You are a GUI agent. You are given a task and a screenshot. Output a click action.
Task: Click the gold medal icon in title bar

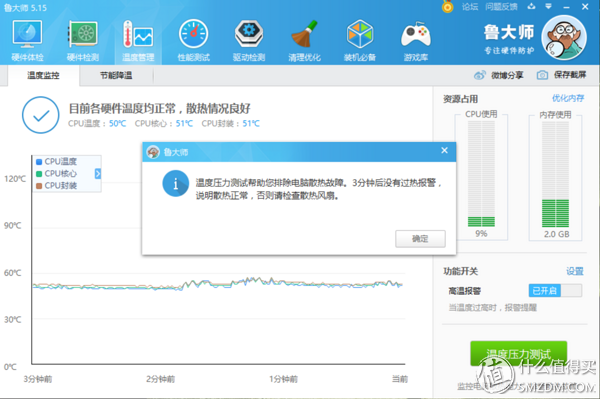[x=447, y=7]
